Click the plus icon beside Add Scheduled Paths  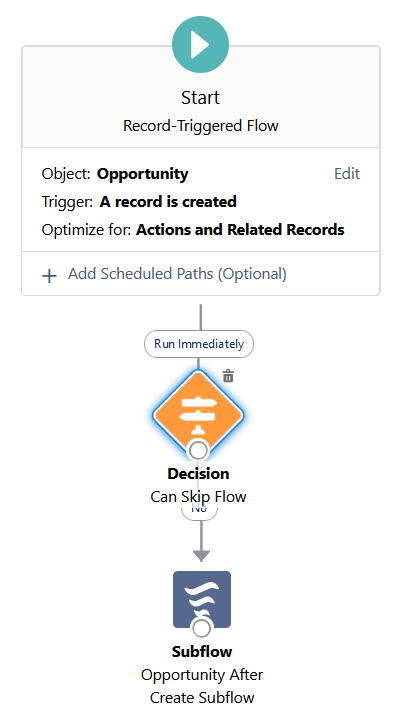(x=49, y=275)
